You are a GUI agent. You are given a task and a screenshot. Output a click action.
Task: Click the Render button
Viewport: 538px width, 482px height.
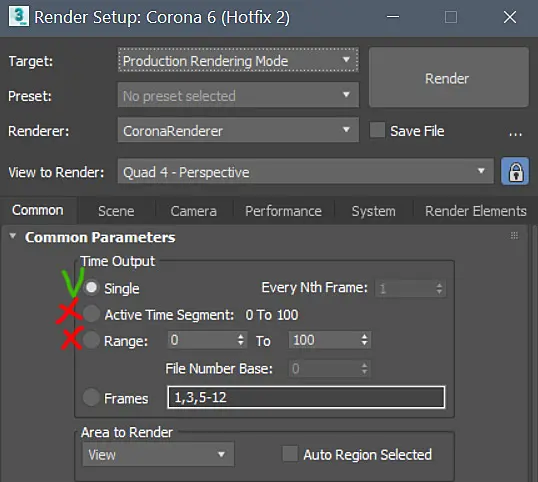448,78
